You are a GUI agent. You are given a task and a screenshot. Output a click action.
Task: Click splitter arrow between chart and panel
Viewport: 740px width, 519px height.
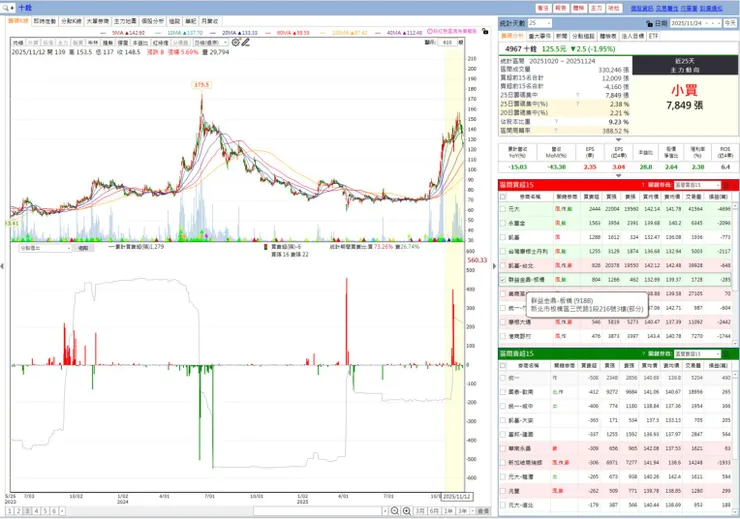click(494, 267)
